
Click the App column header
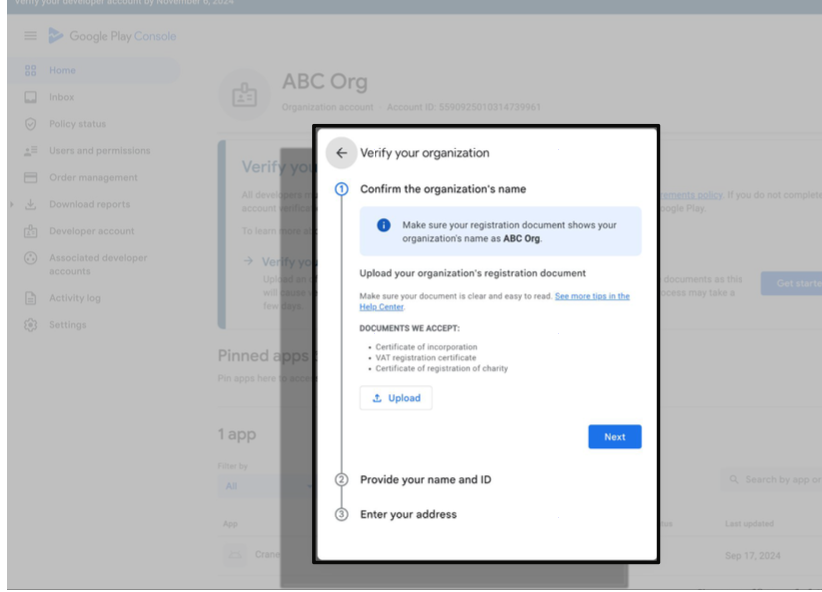point(230,524)
